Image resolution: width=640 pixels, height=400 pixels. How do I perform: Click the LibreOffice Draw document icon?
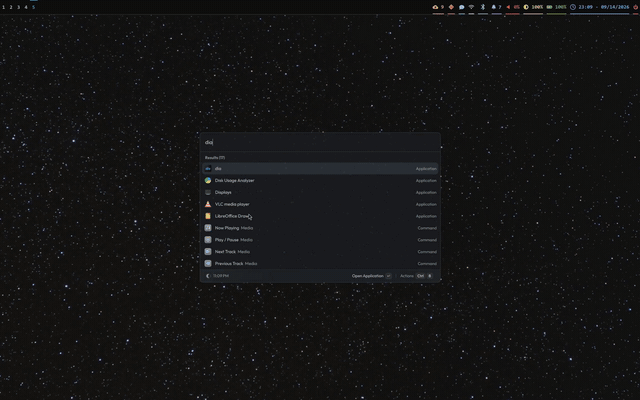208,216
